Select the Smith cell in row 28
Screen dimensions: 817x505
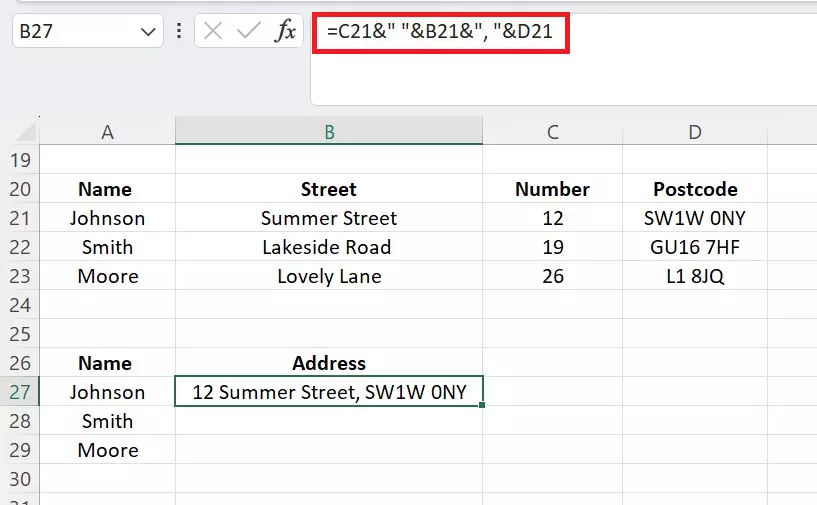pyautogui.click(x=107, y=421)
